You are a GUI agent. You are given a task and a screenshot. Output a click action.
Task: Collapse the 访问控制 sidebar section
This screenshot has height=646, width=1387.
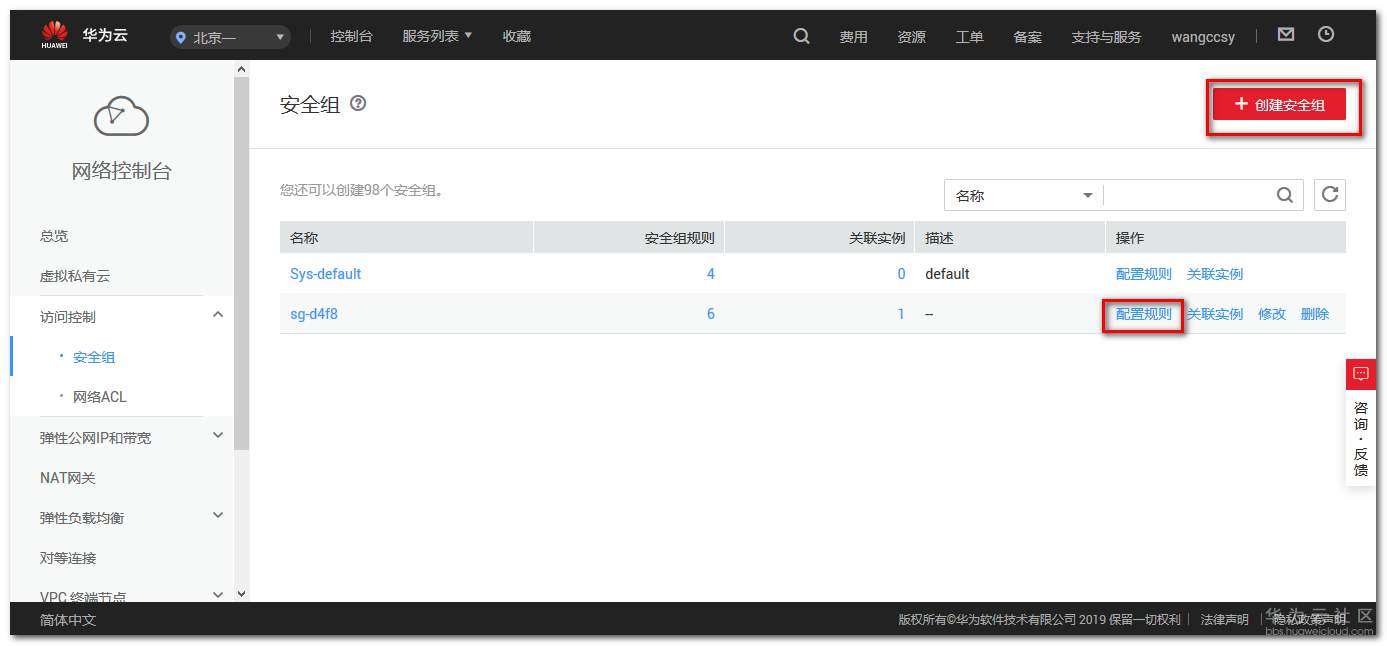tap(218, 316)
